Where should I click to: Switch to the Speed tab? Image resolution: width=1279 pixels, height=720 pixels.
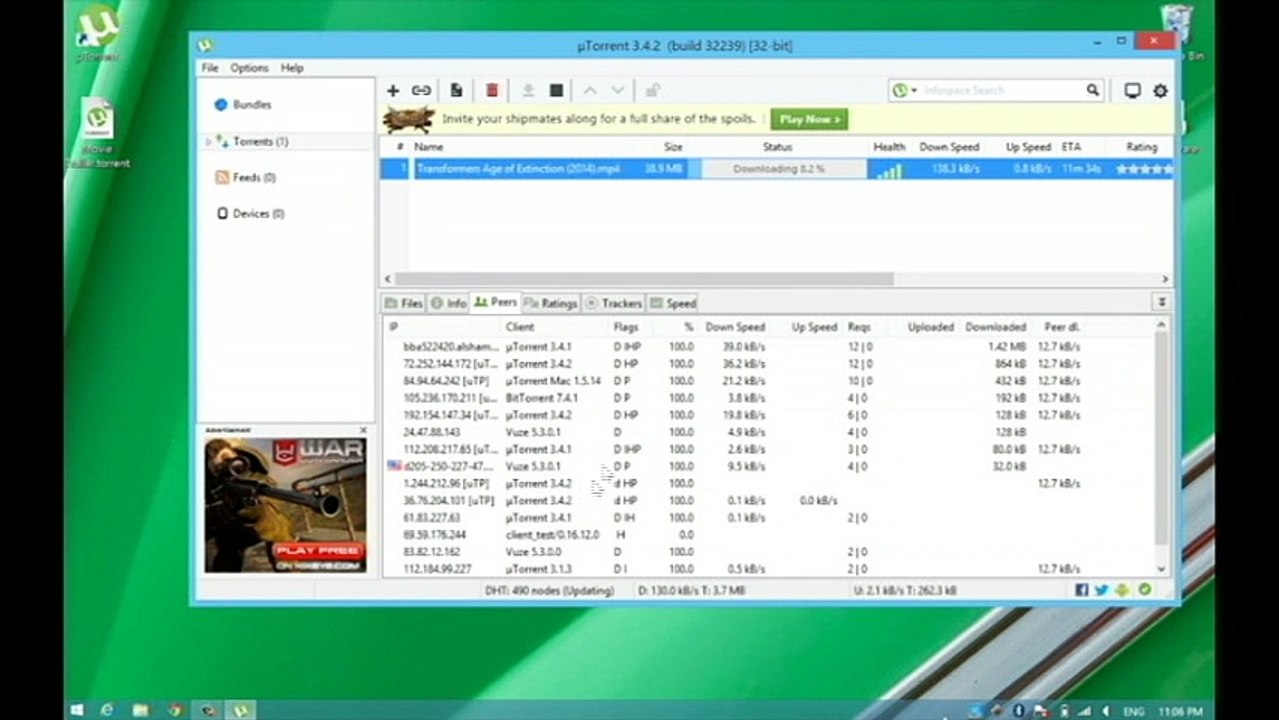click(673, 303)
